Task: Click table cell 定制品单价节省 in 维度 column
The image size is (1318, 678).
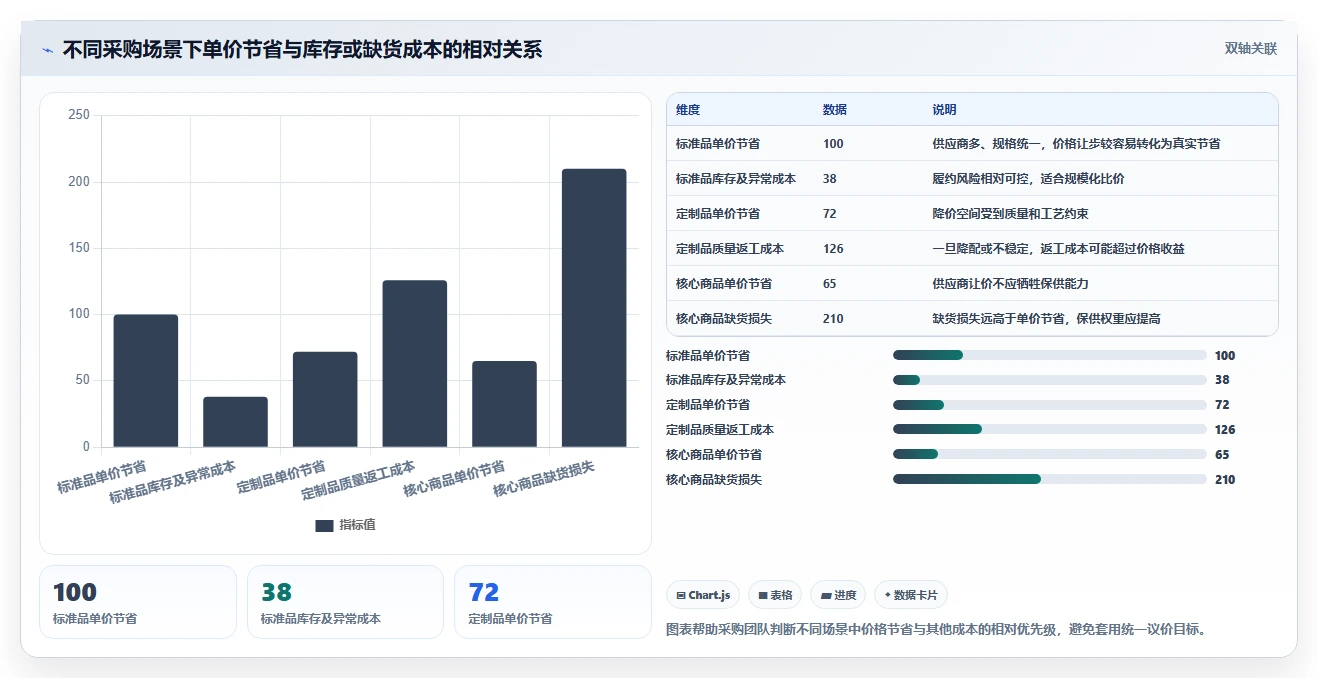Action: click(x=718, y=214)
